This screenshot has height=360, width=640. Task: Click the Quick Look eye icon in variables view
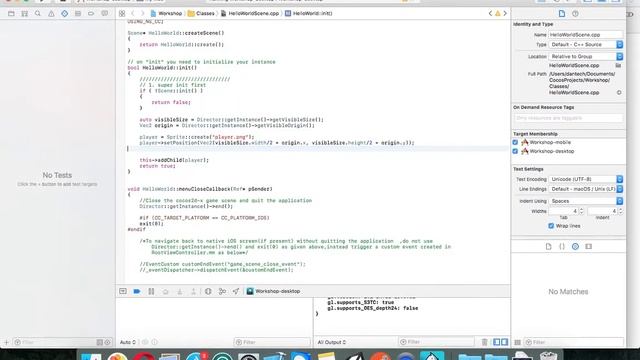coord(145,342)
